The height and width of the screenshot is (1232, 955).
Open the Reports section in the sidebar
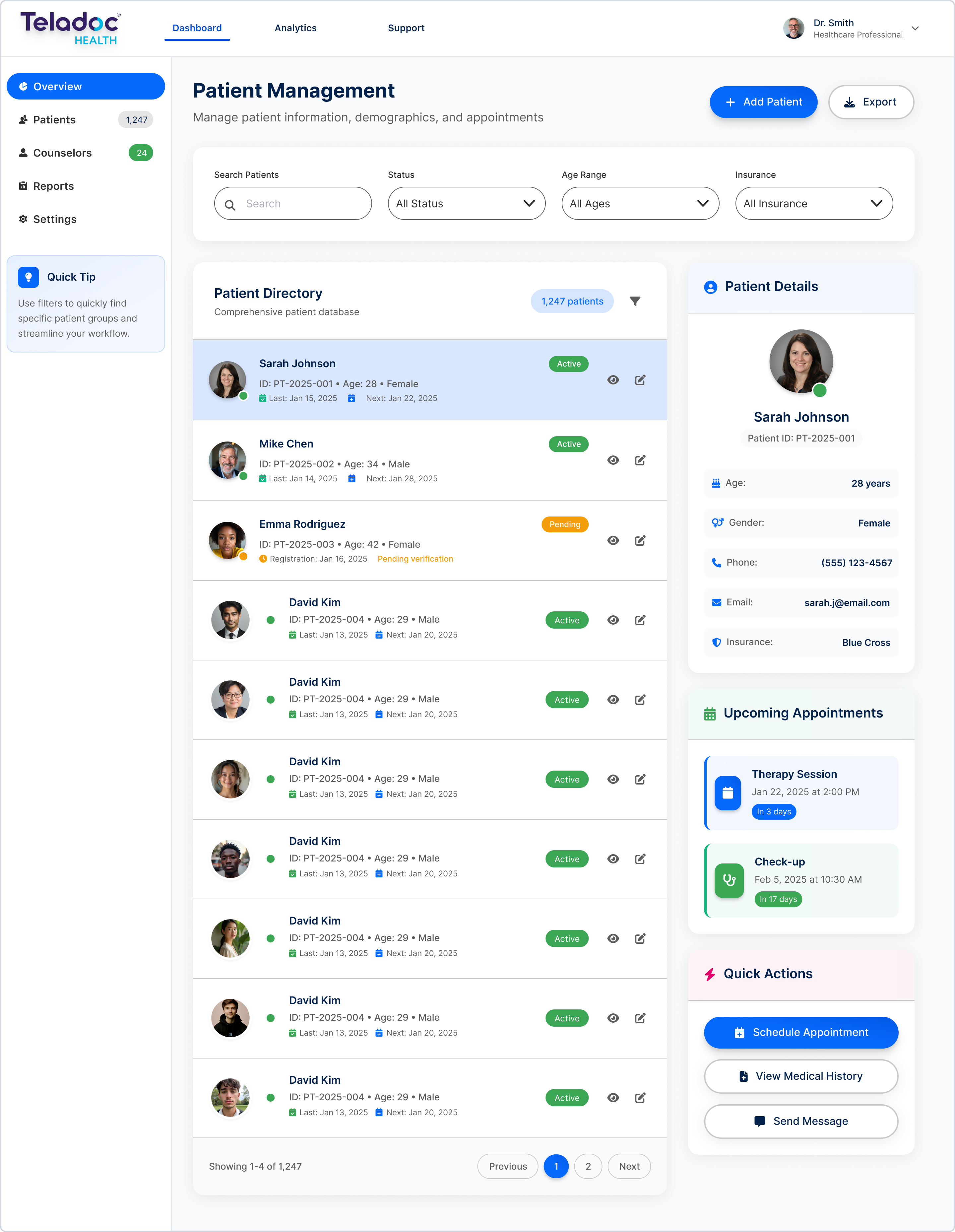(53, 185)
